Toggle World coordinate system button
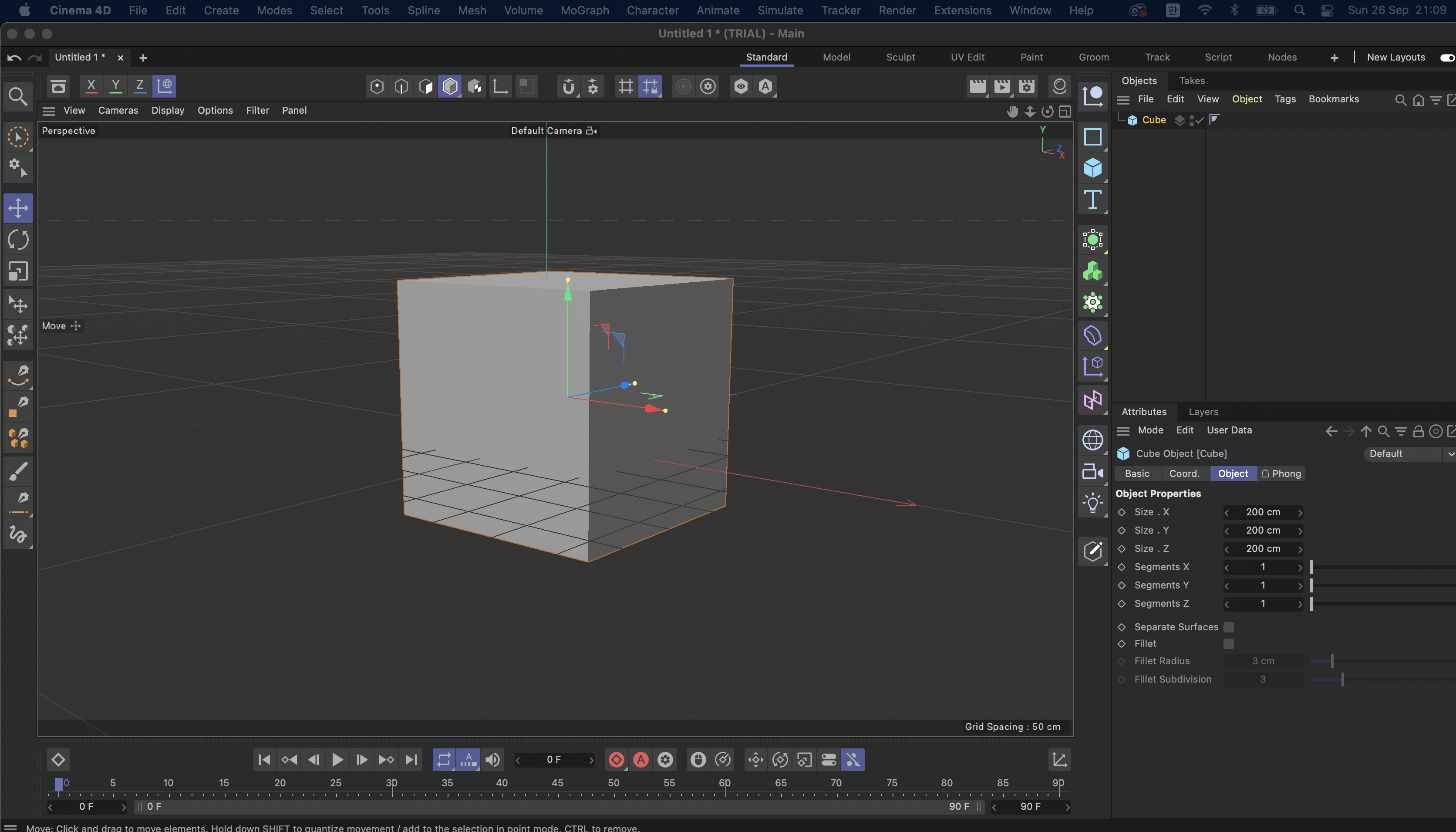Viewport: 1456px width, 832px height. coord(165,86)
